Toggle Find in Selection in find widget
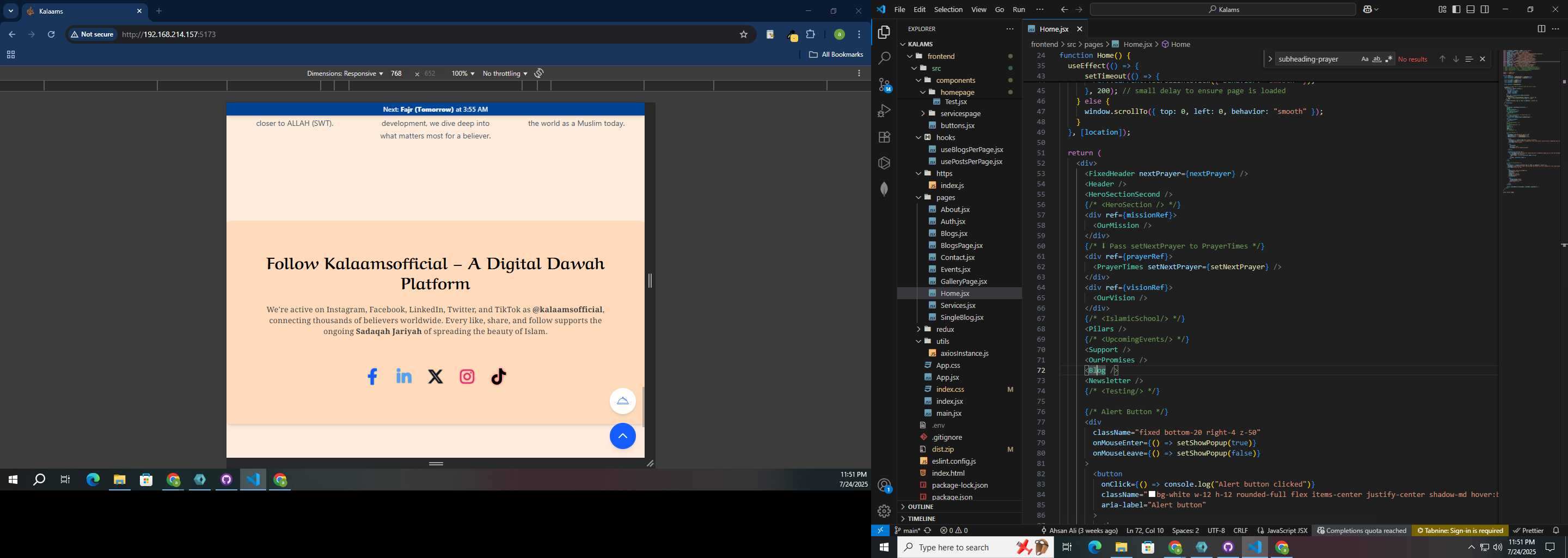 pyautogui.click(x=1469, y=59)
